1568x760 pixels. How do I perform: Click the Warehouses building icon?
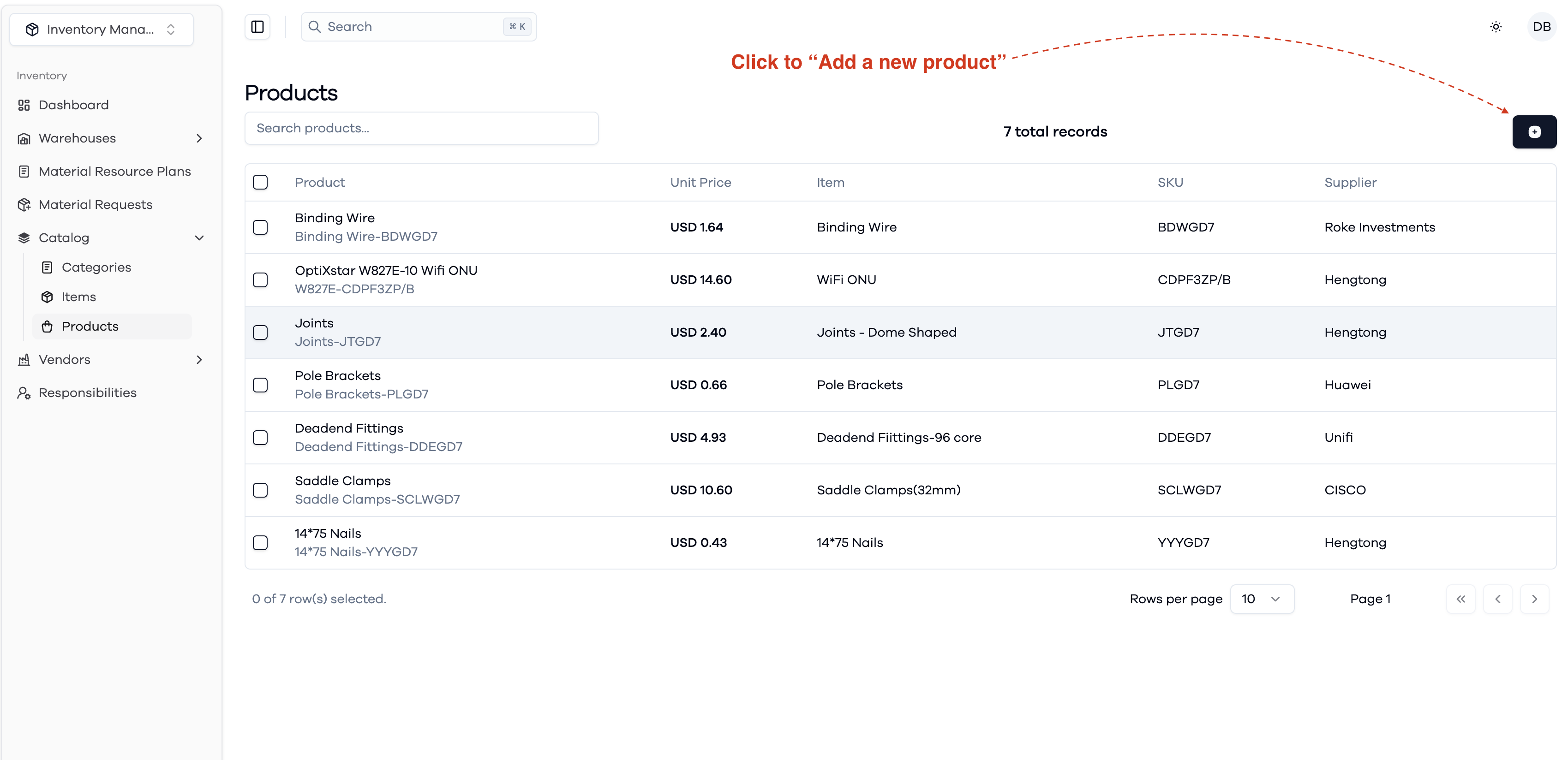click(x=24, y=139)
